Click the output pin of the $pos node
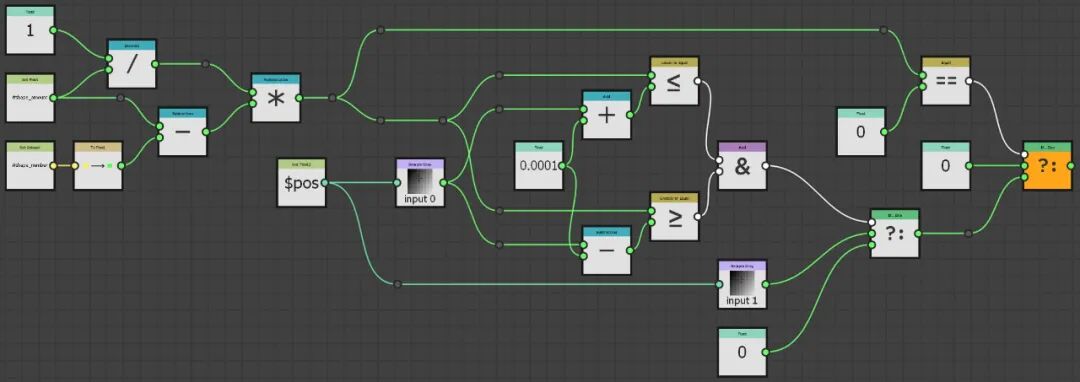This screenshot has height=382, width=1080. [x=324, y=183]
